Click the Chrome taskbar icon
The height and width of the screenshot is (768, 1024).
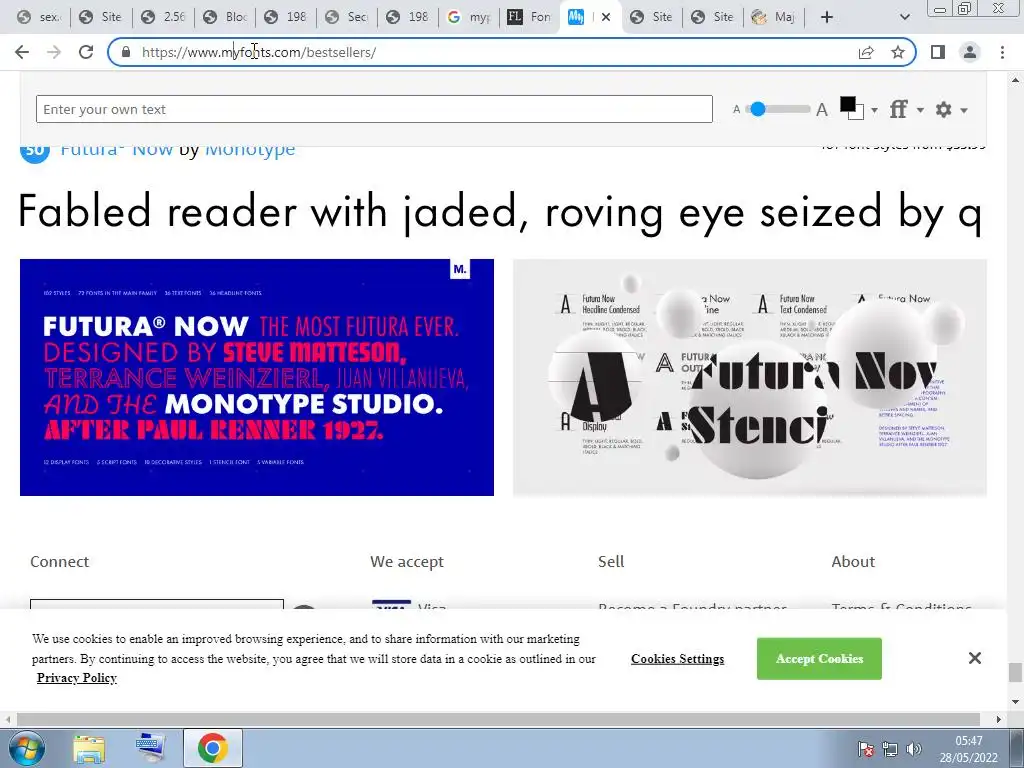[x=213, y=749]
